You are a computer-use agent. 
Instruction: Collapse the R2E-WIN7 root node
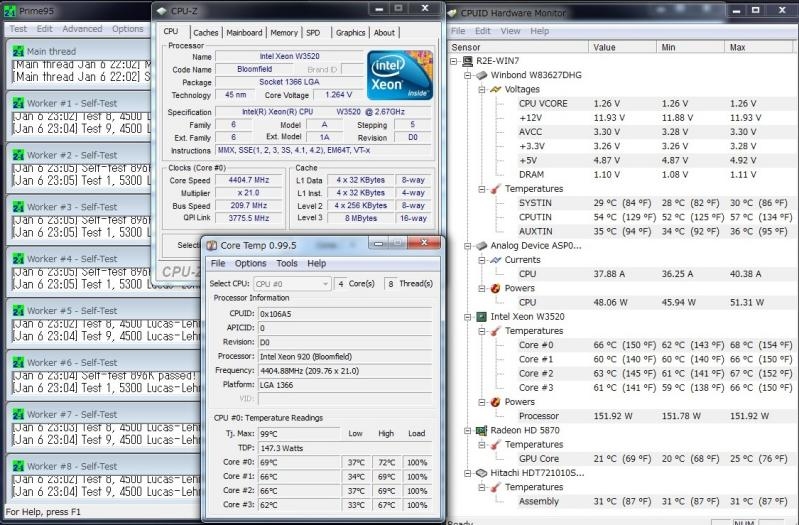coord(456,60)
